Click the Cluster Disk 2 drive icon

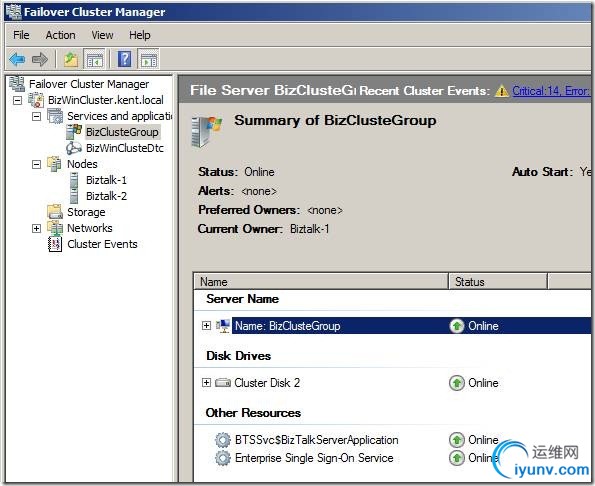pyautogui.click(x=223, y=382)
